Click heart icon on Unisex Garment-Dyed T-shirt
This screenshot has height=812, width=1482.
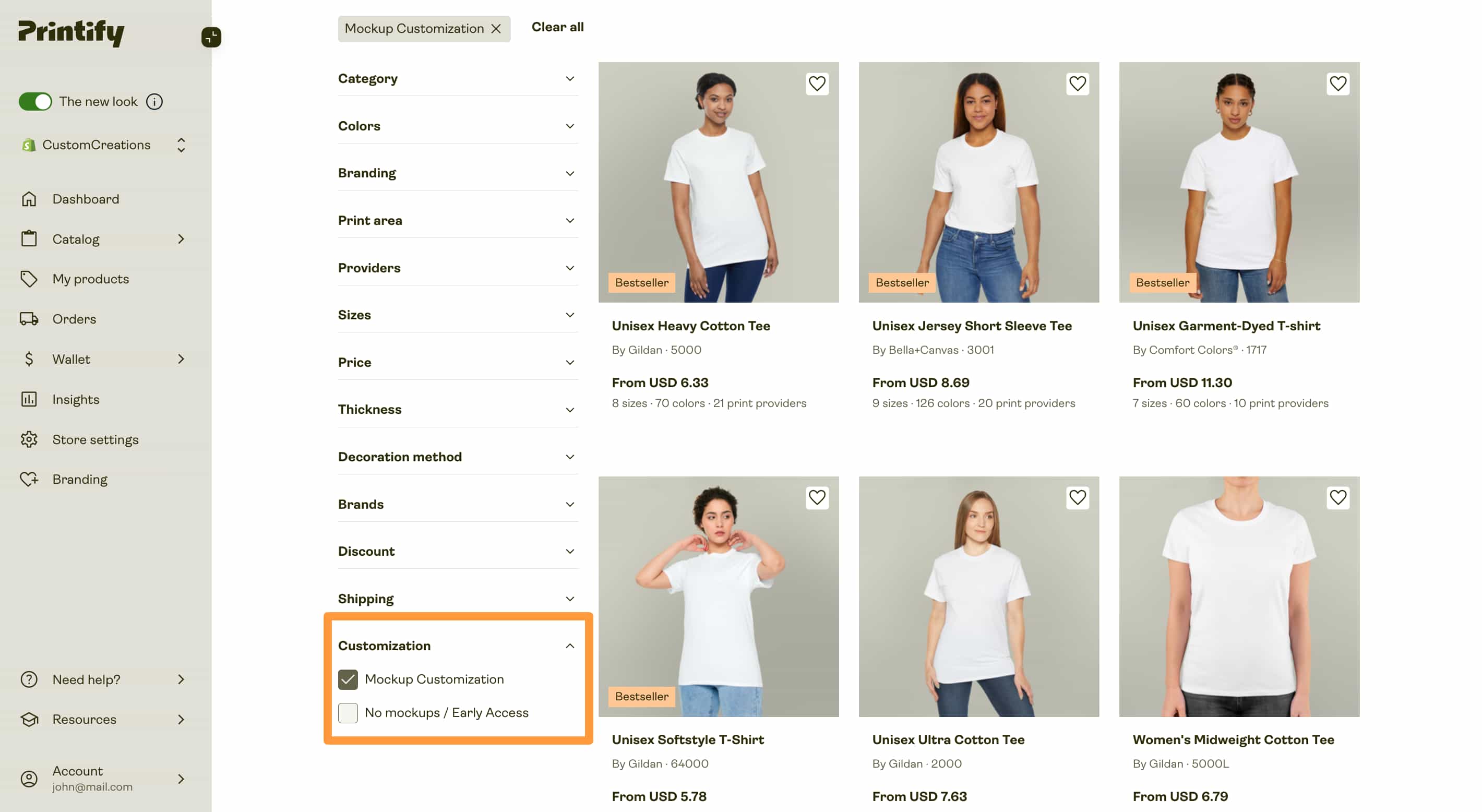(1337, 84)
